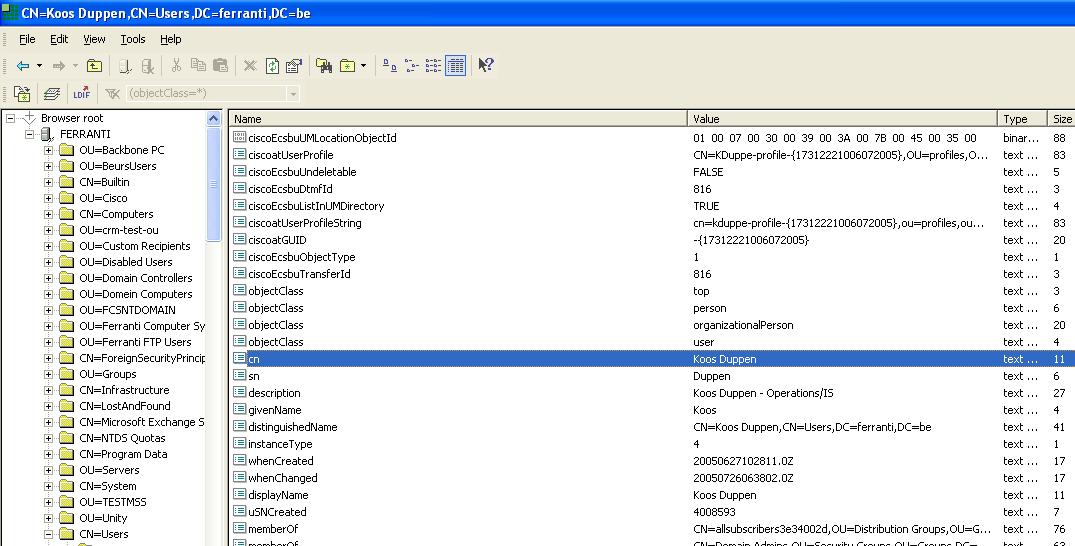The width and height of the screenshot is (1075, 546).
Task: Expand the OU=Cisco tree node
Action: pos(49,198)
